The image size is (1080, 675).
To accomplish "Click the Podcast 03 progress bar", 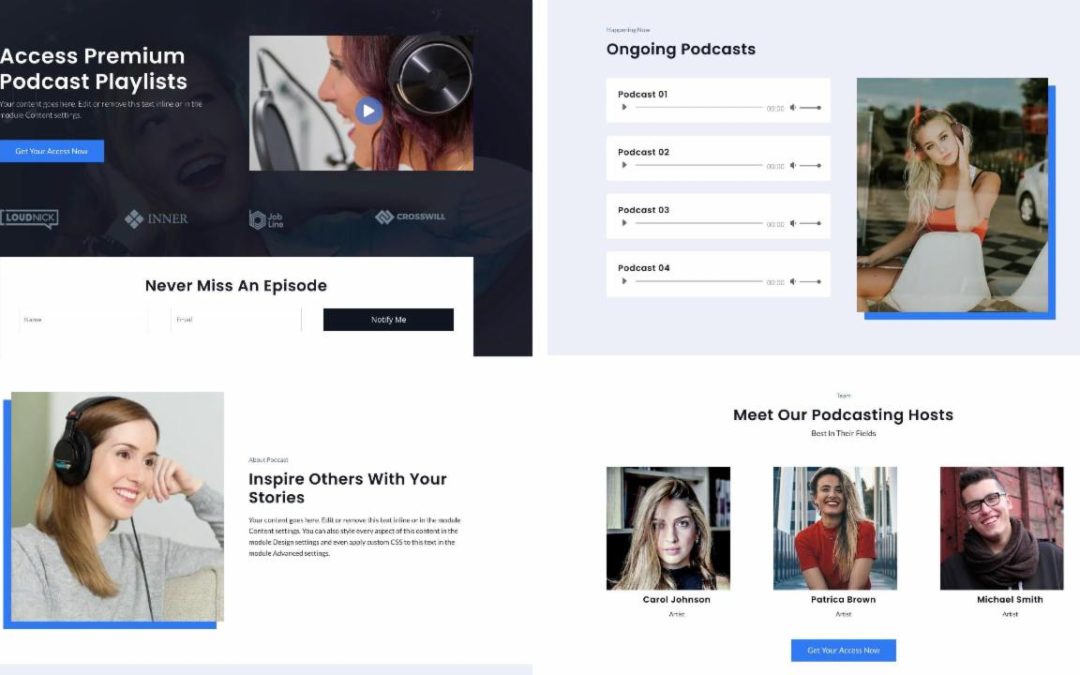I will 698,223.
